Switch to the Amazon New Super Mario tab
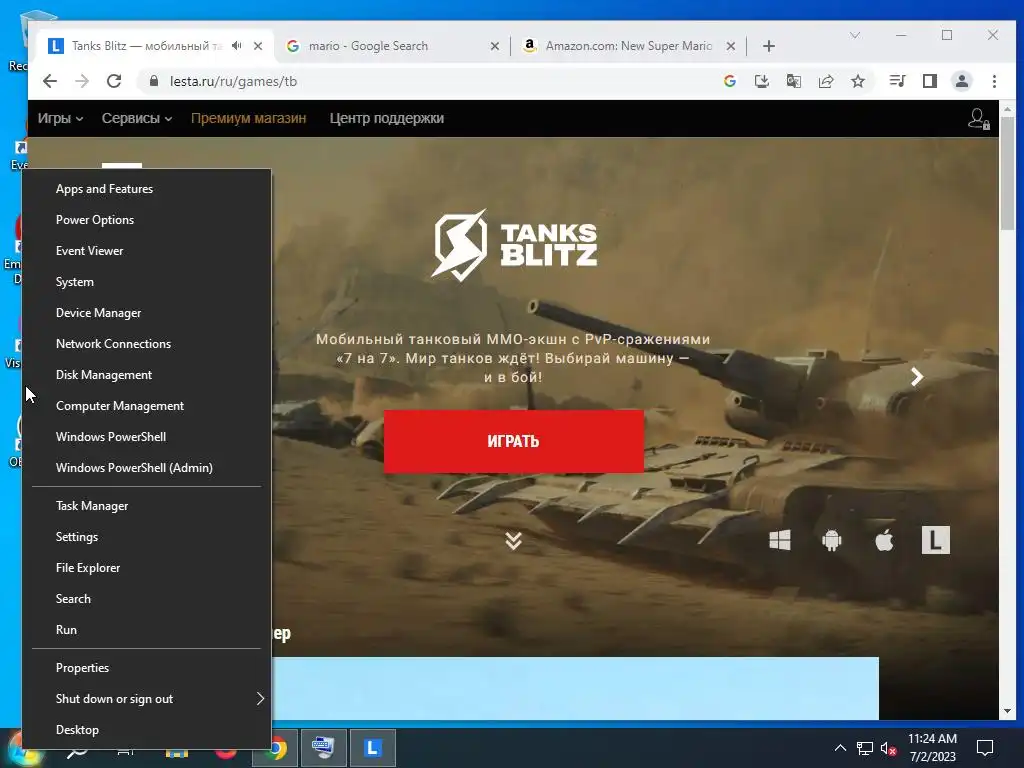1024x768 pixels. coord(628,46)
